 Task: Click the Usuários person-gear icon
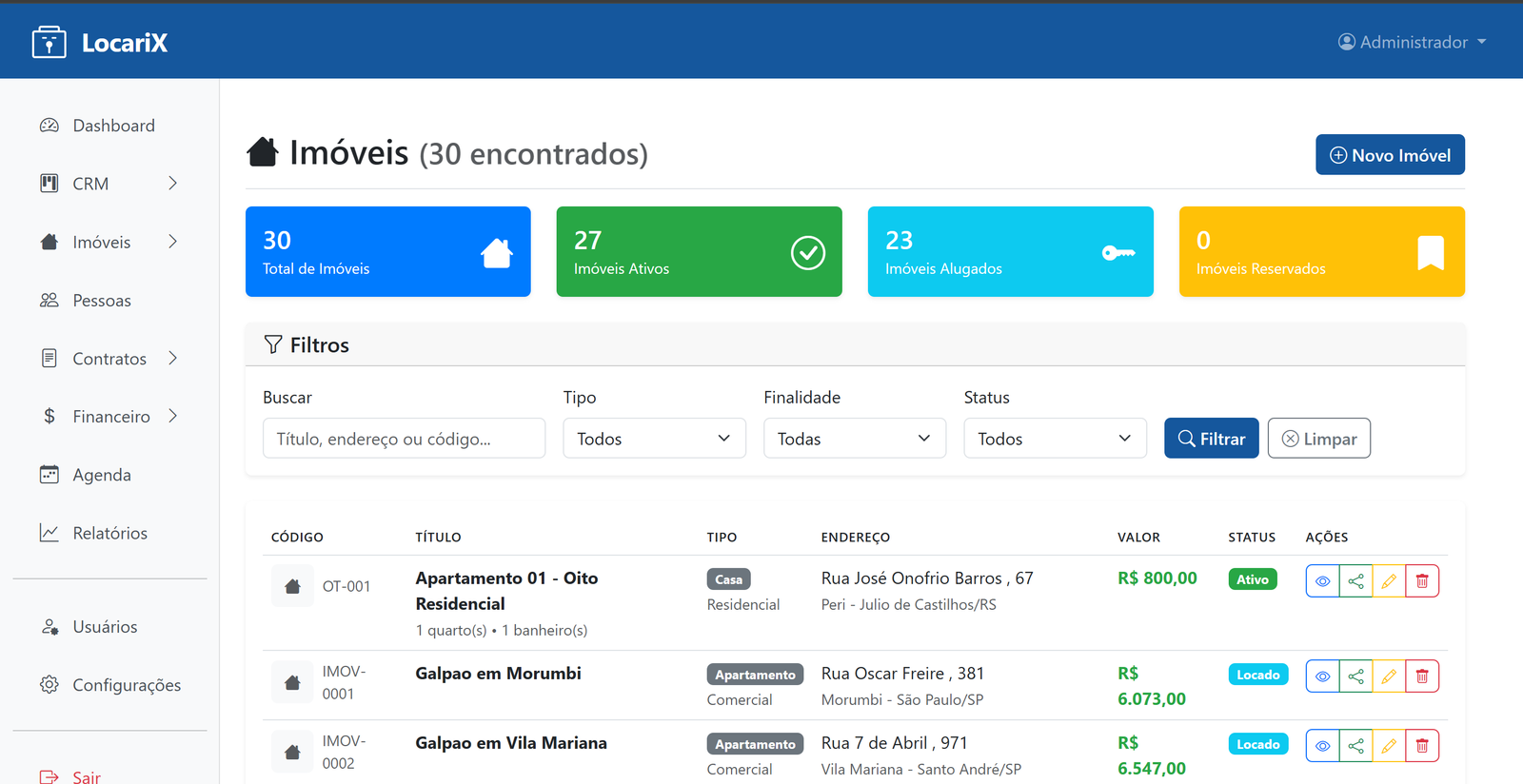tap(49, 626)
